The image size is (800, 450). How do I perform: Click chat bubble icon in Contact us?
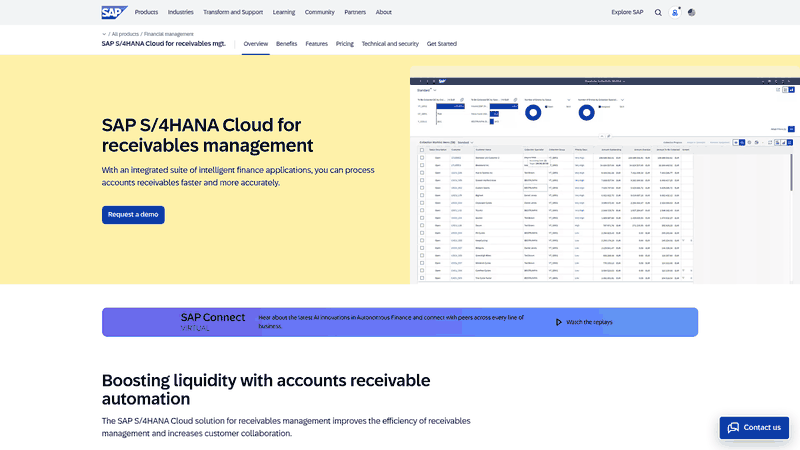(733, 428)
